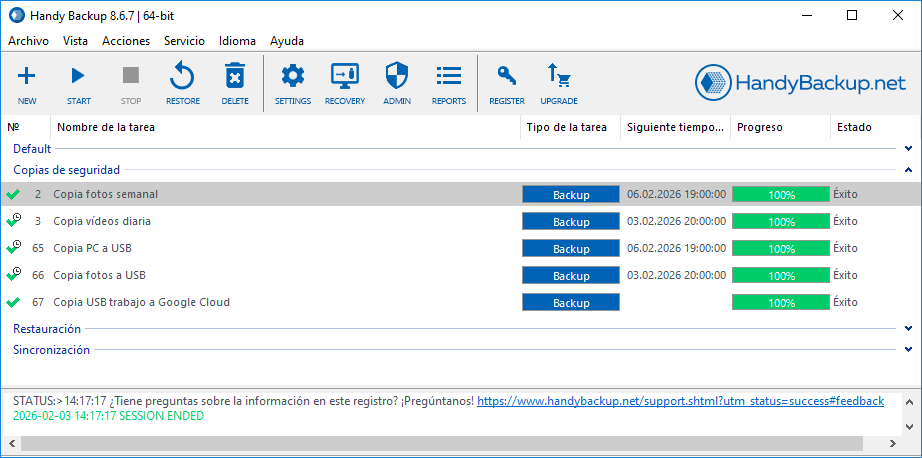Open SETTINGS gear icon
Screen dimensions: 922x458
293,77
